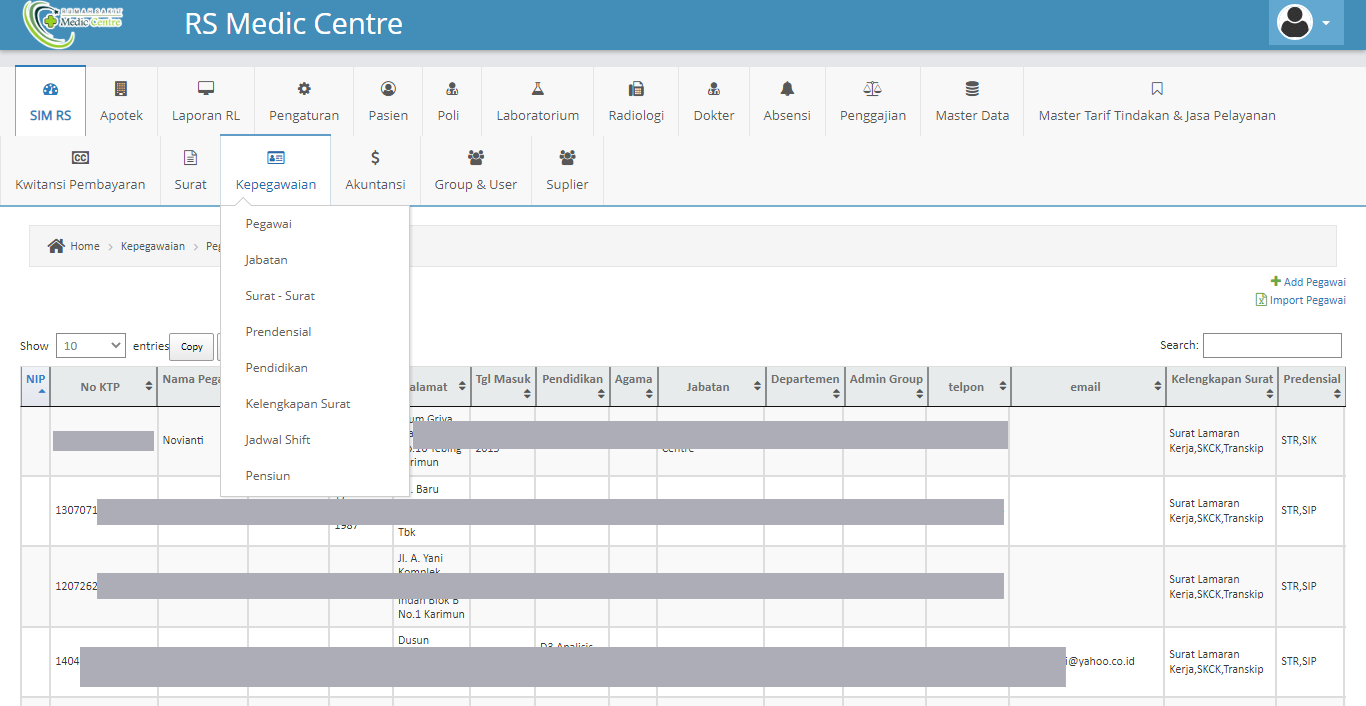The height and width of the screenshot is (706, 1366).
Task: Select the Laboratorium flask icon
Action: 537,89
